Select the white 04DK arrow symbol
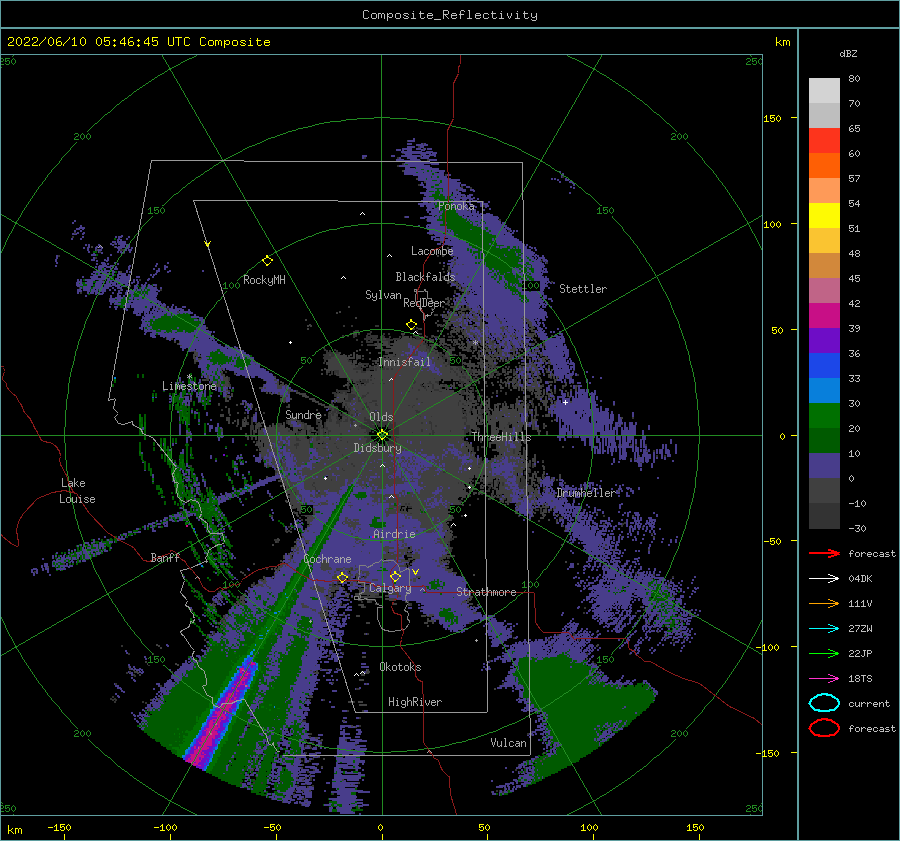The height and width of the screenshot is (841, 900). [824, 579]
